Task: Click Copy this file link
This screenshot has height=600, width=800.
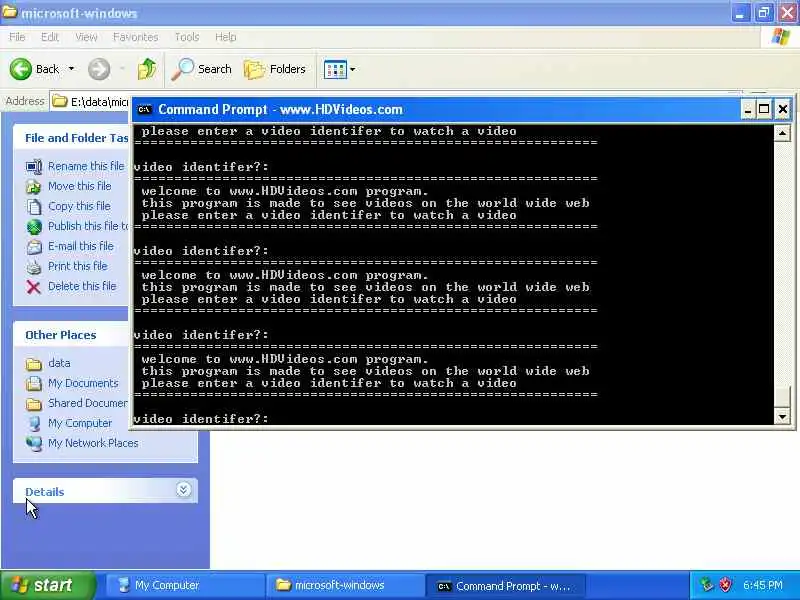Action: [x=79, y=206]
